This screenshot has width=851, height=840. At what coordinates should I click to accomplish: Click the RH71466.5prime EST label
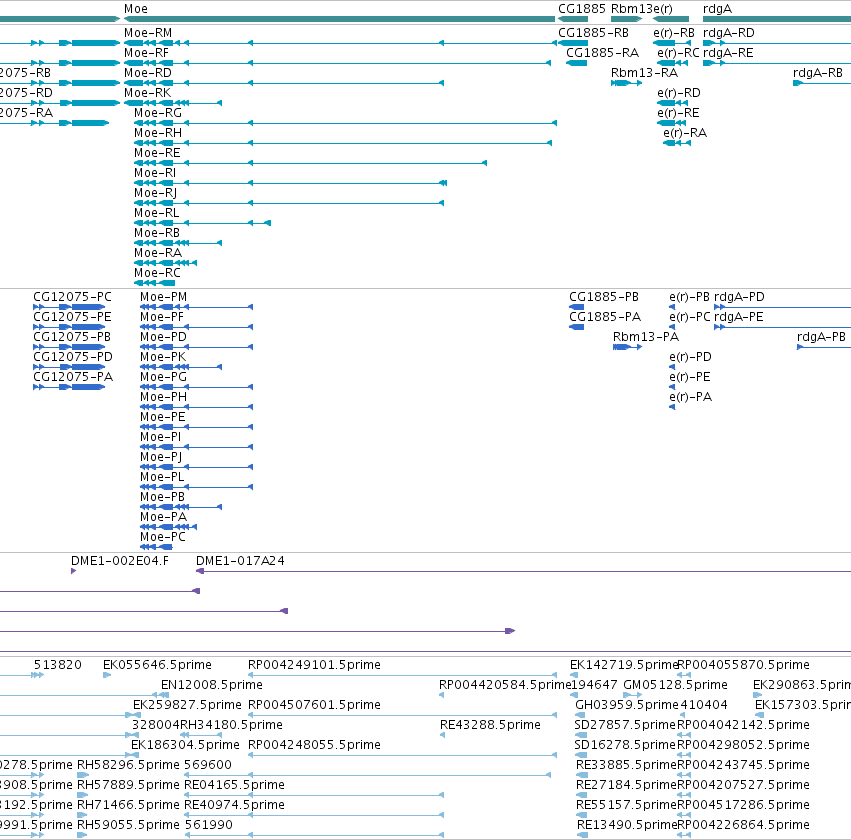(x=128, y=805)
